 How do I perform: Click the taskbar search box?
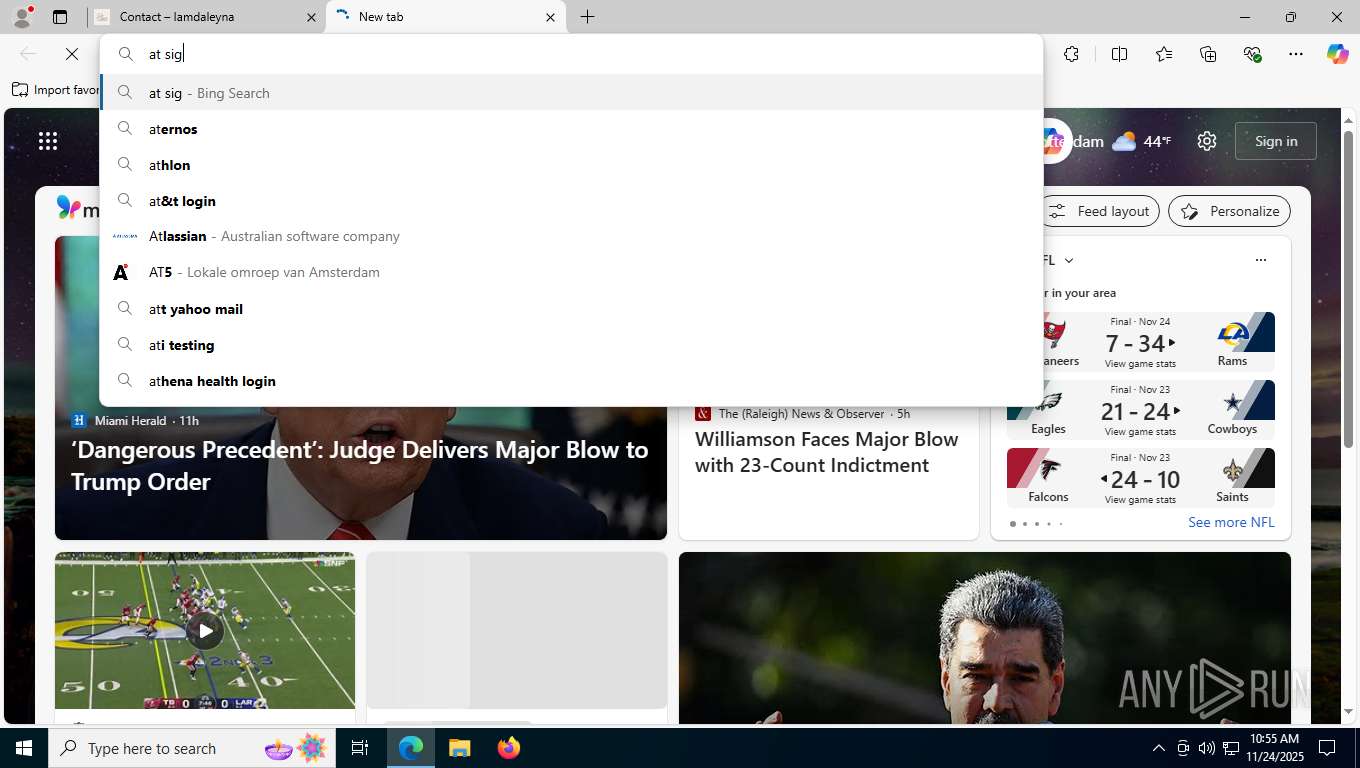point(190,748)
